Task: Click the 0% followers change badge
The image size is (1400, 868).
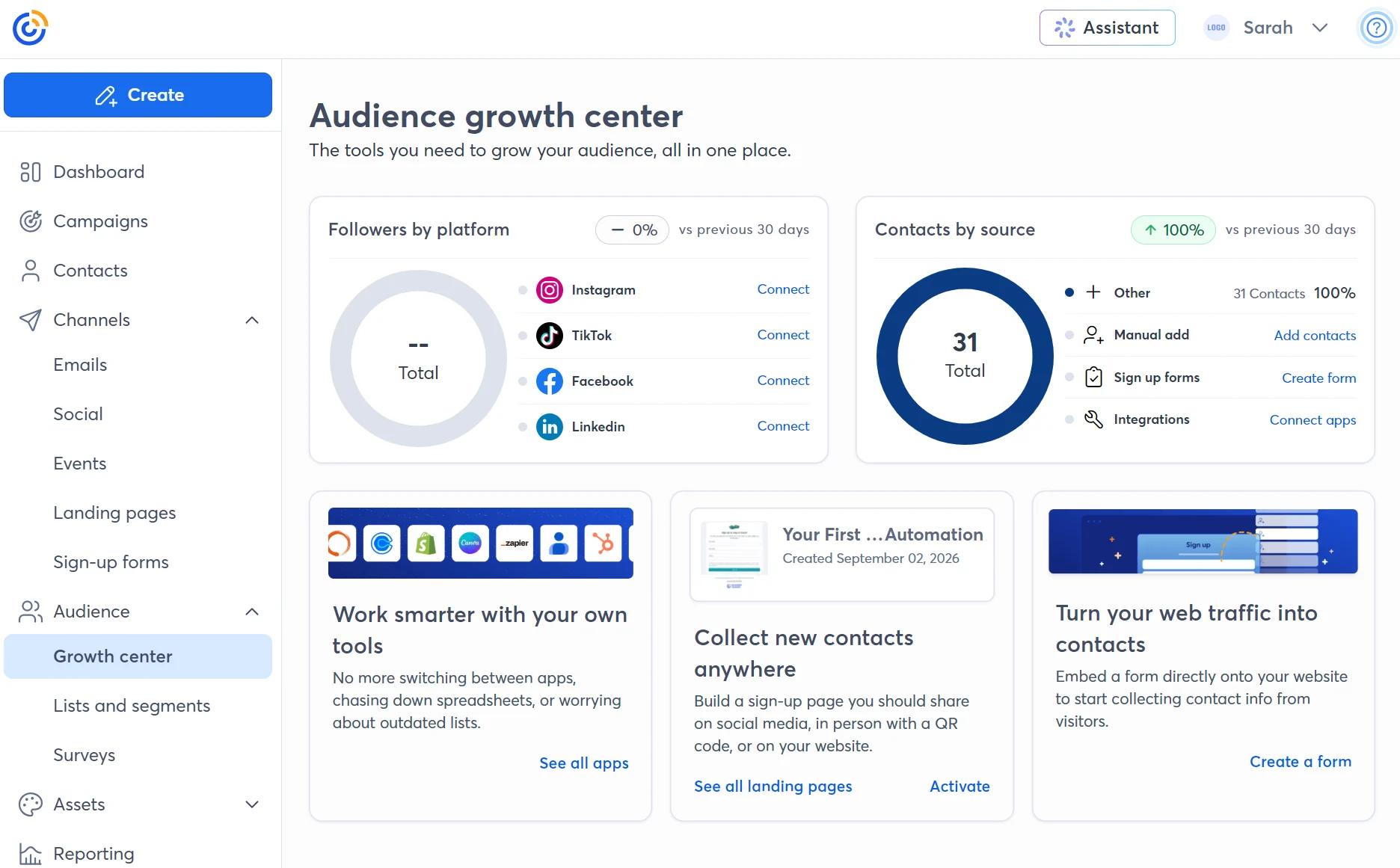Action: (x=632, y=230)
